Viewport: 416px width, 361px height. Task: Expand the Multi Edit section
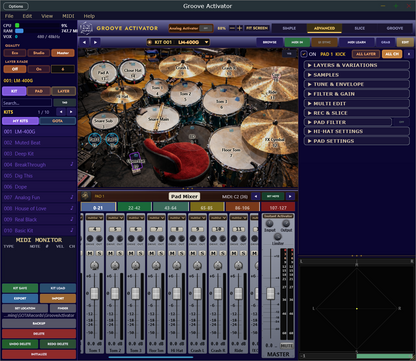pos(357,104)
